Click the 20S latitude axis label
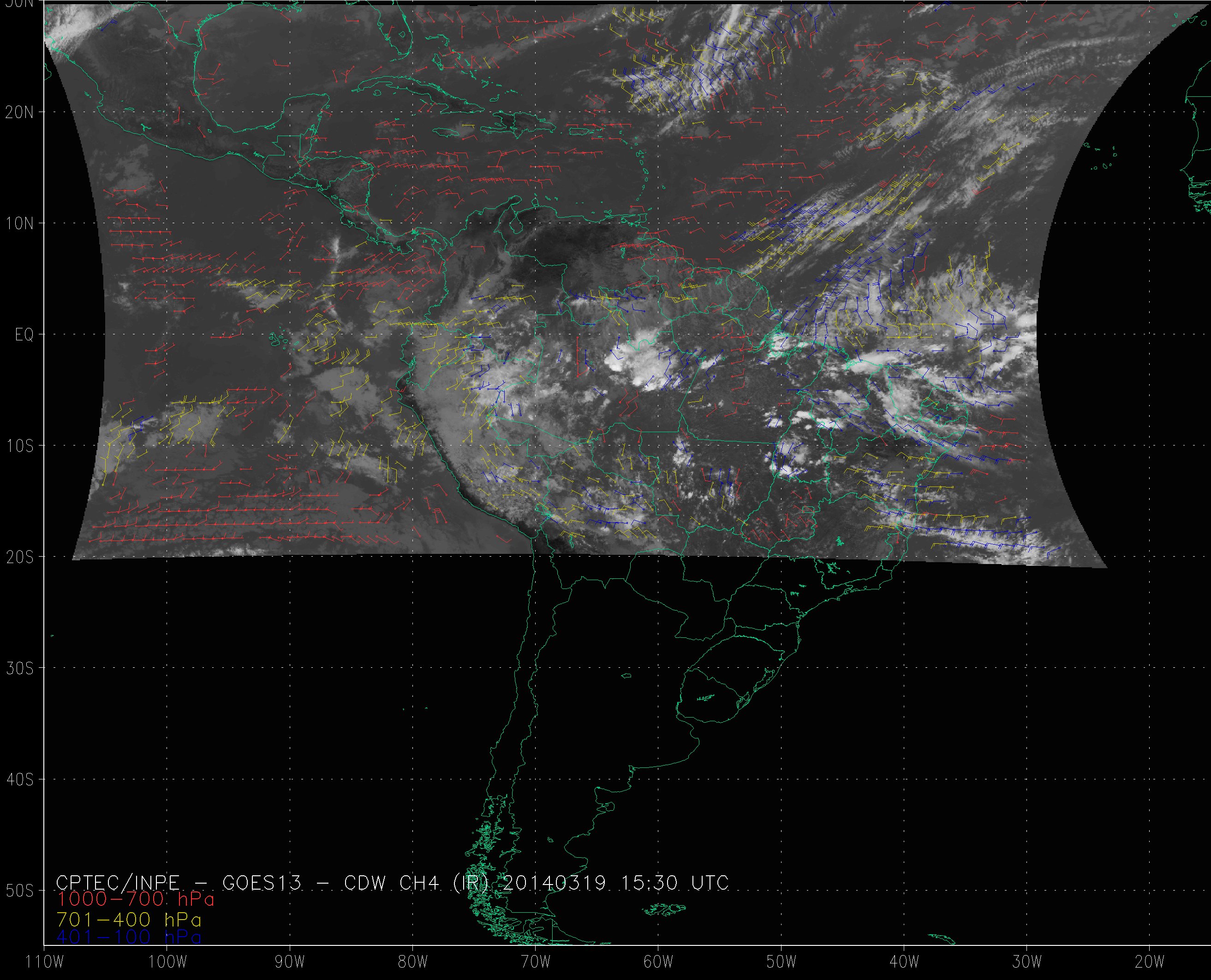 (20, 557)
